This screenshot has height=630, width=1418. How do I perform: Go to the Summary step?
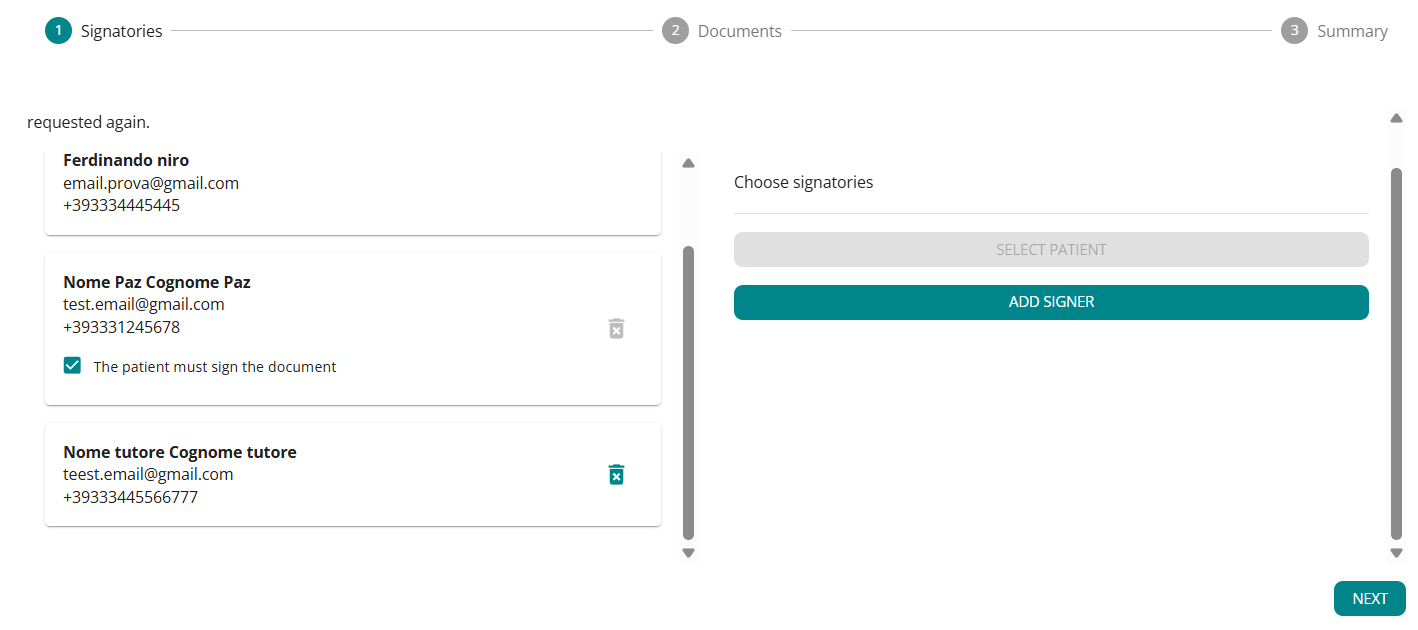click(1352, 31)
